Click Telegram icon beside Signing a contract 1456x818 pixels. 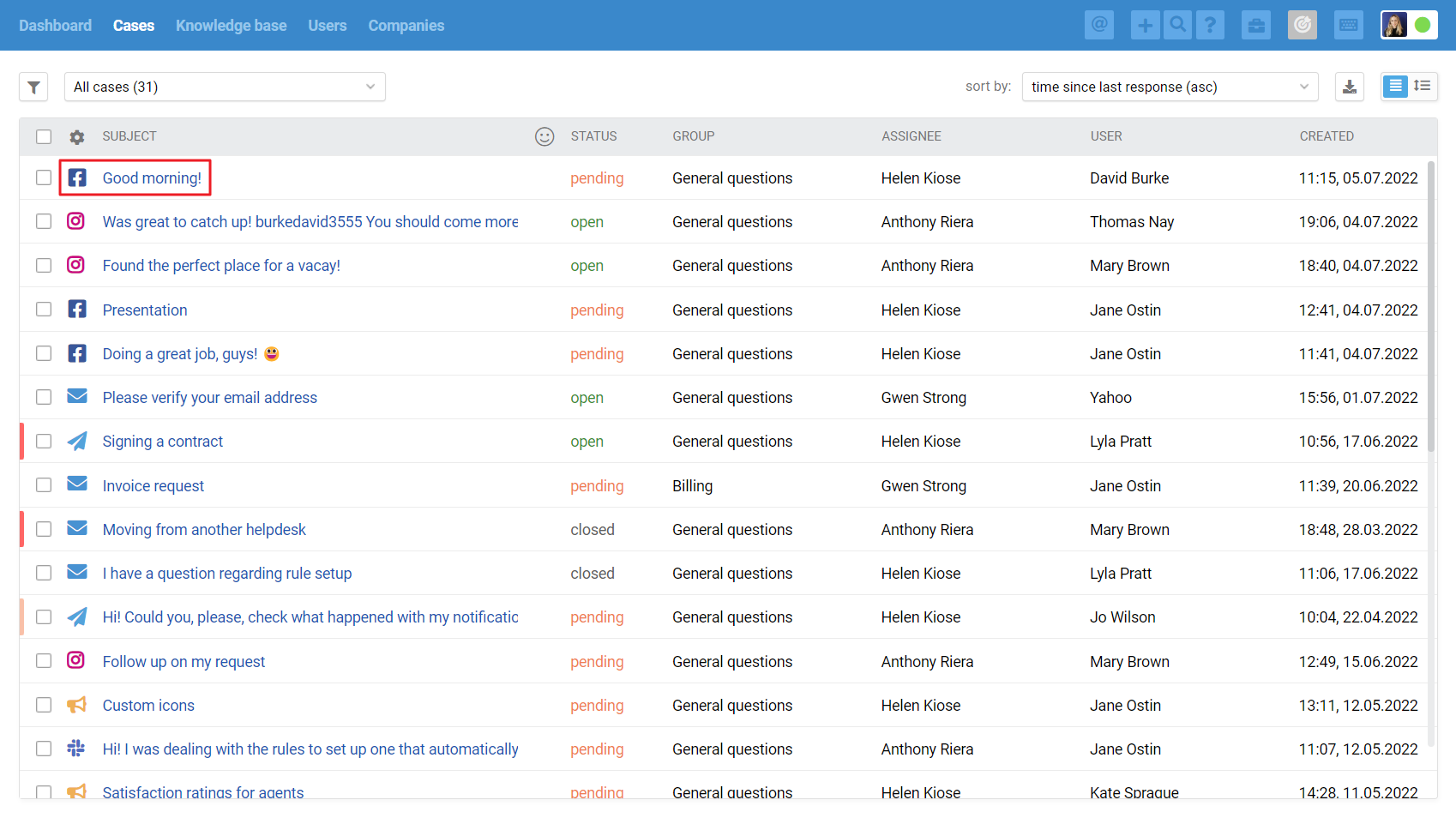click(x=77, y=441)
